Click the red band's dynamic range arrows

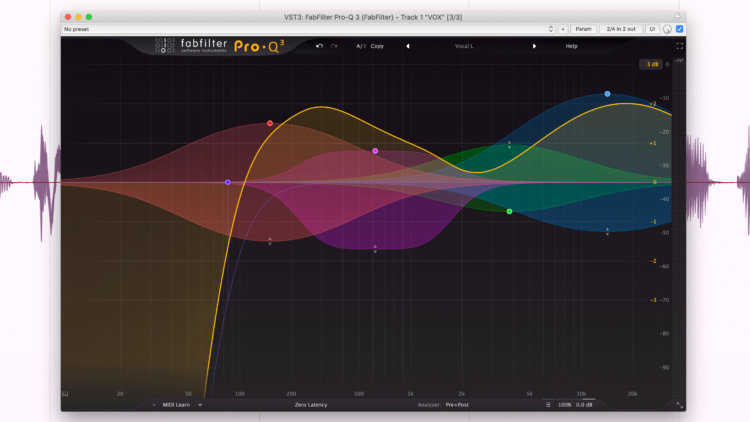coord(270,242)
